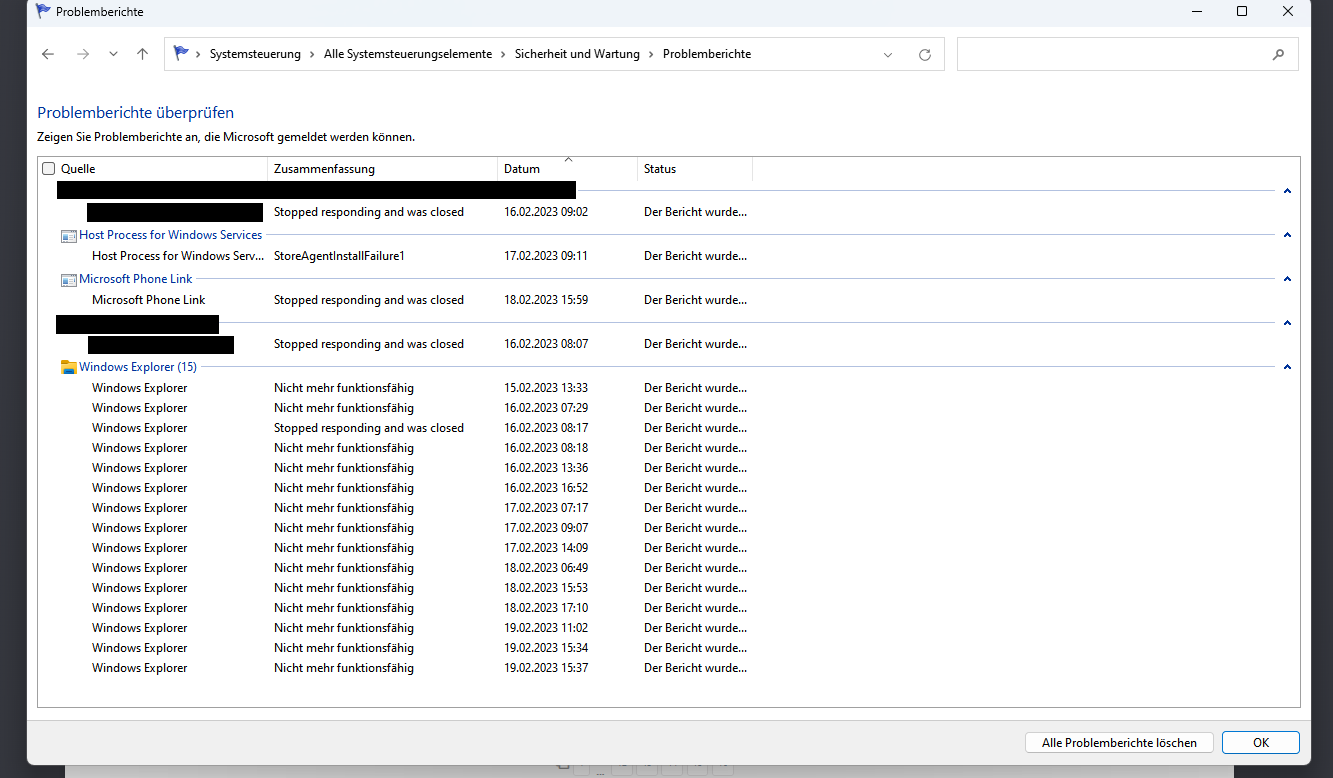1333x778 pixels.
Task: Collapse the Windows Explorer (15) group
Action: tap(1287, 367)
